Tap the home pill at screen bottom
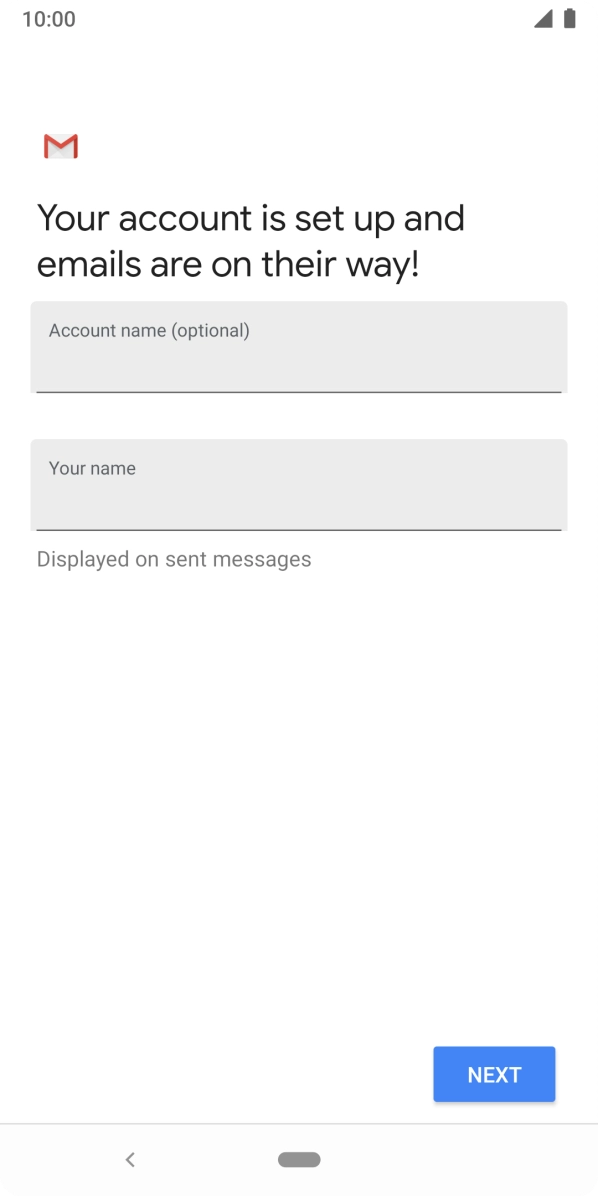The width and height of the screenshot is (598, 1196). tap(299, 1159)
